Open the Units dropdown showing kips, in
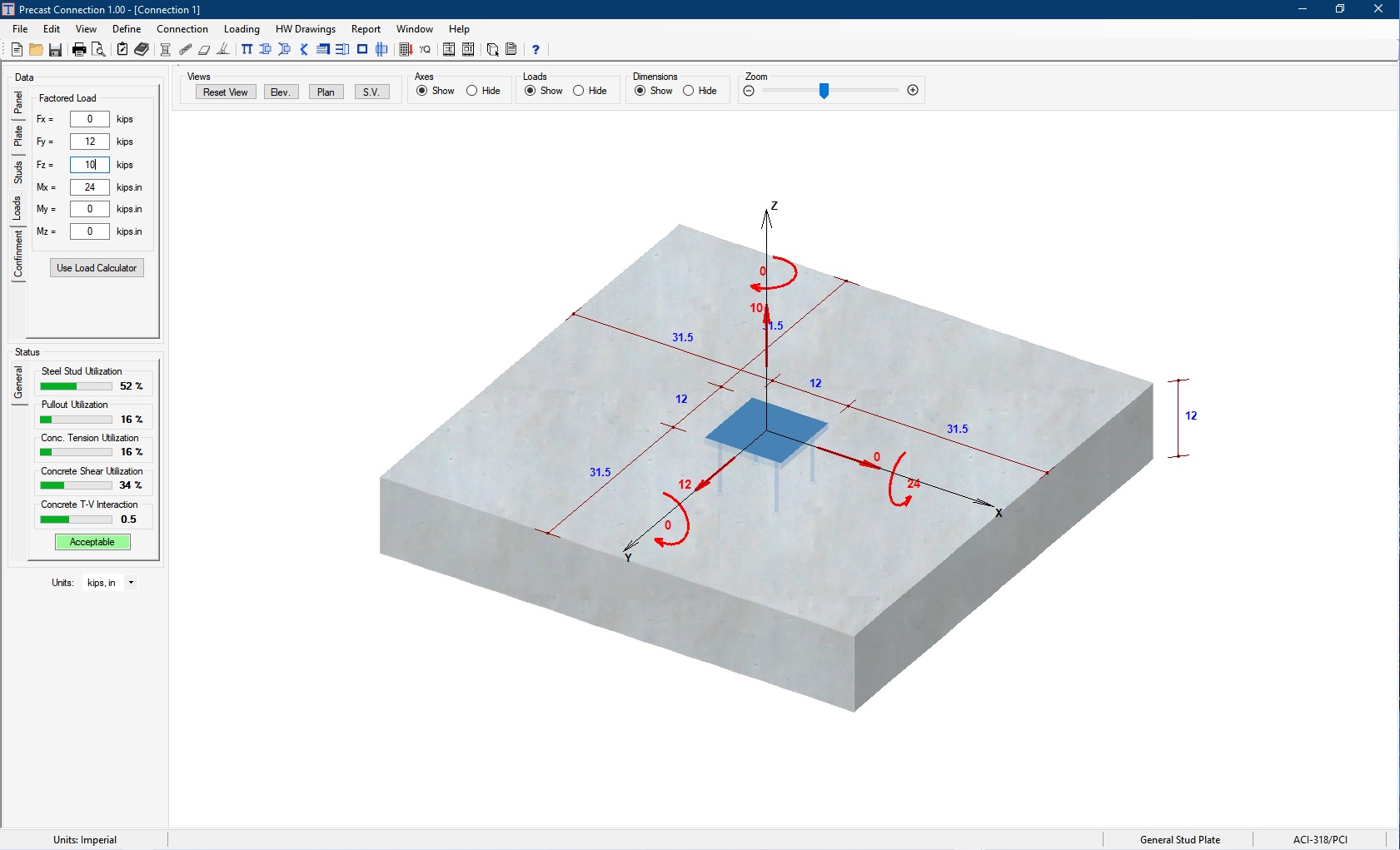Screen dimensions: 1400x850 coord(130,582)
